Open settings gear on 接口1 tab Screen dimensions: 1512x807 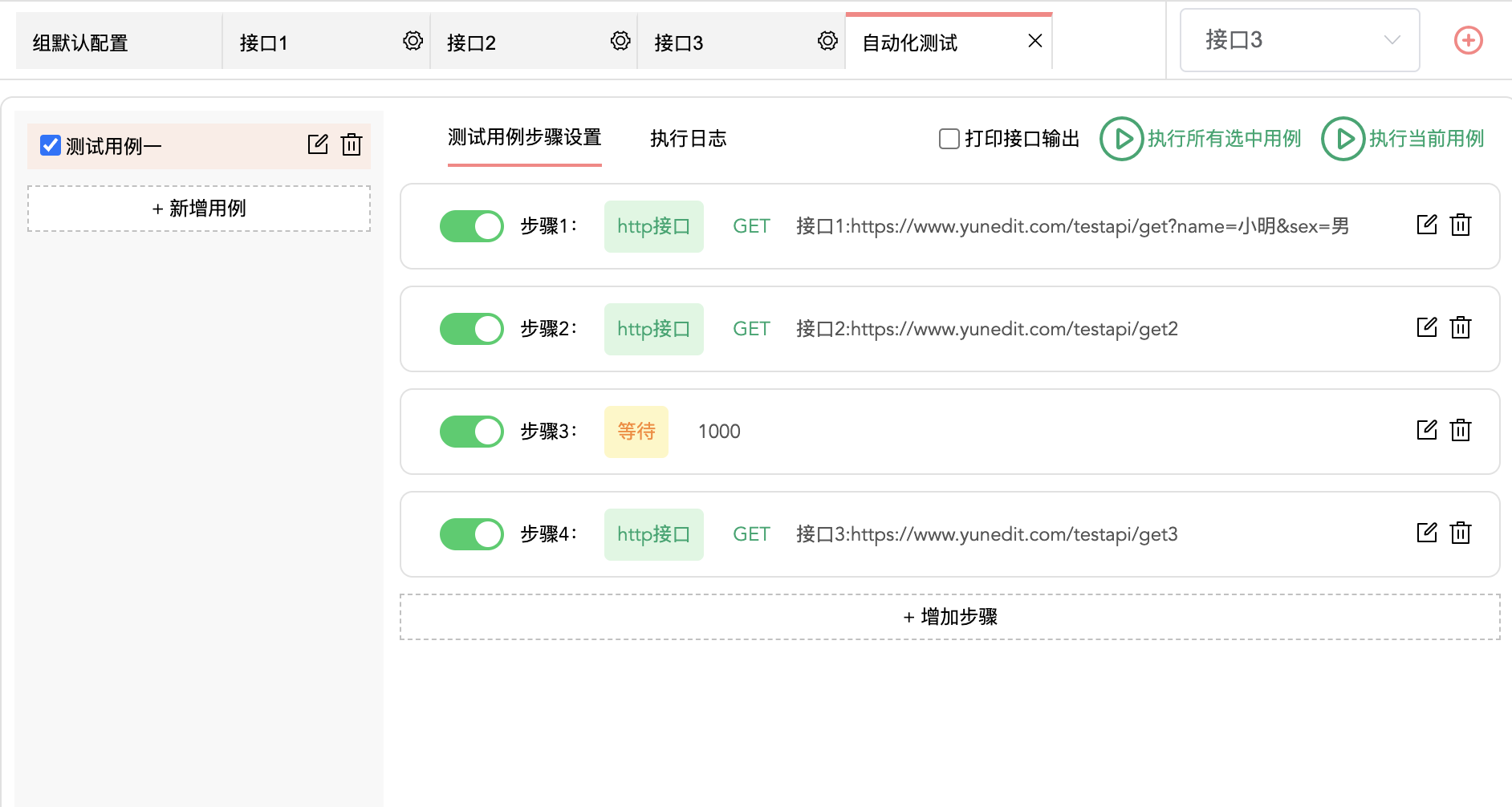[413, 41]
